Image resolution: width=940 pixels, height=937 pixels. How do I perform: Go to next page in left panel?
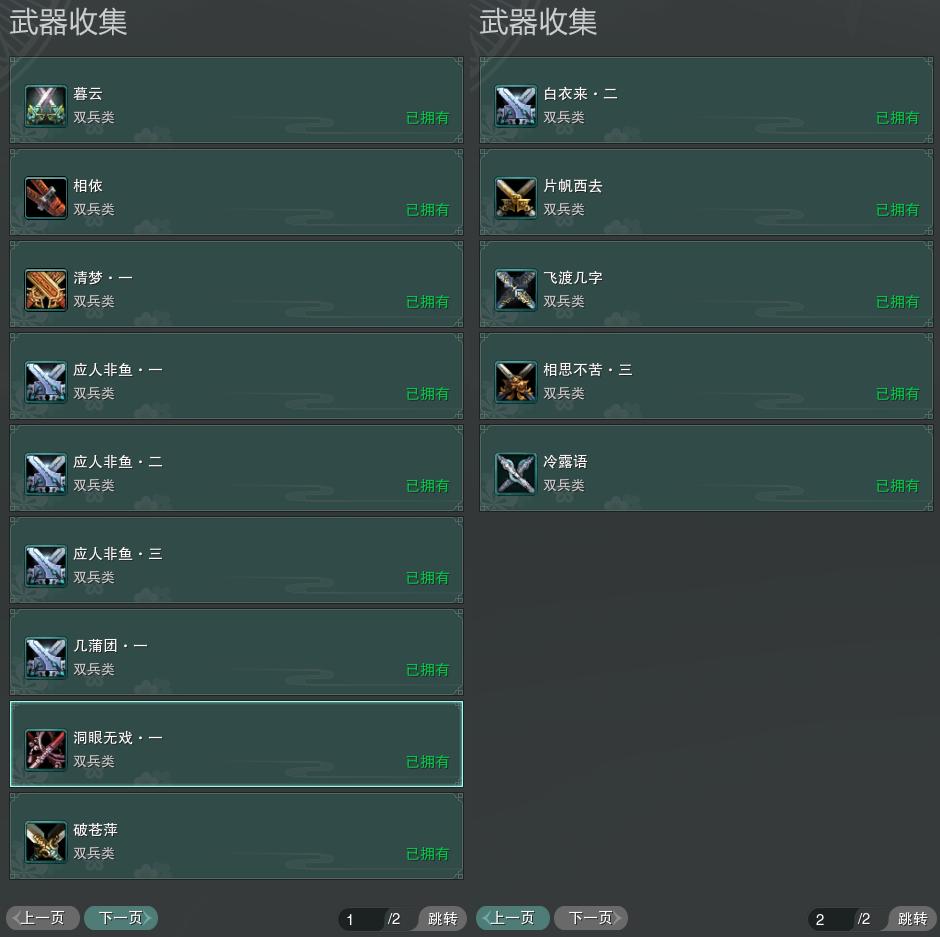[x=121, y=918]
